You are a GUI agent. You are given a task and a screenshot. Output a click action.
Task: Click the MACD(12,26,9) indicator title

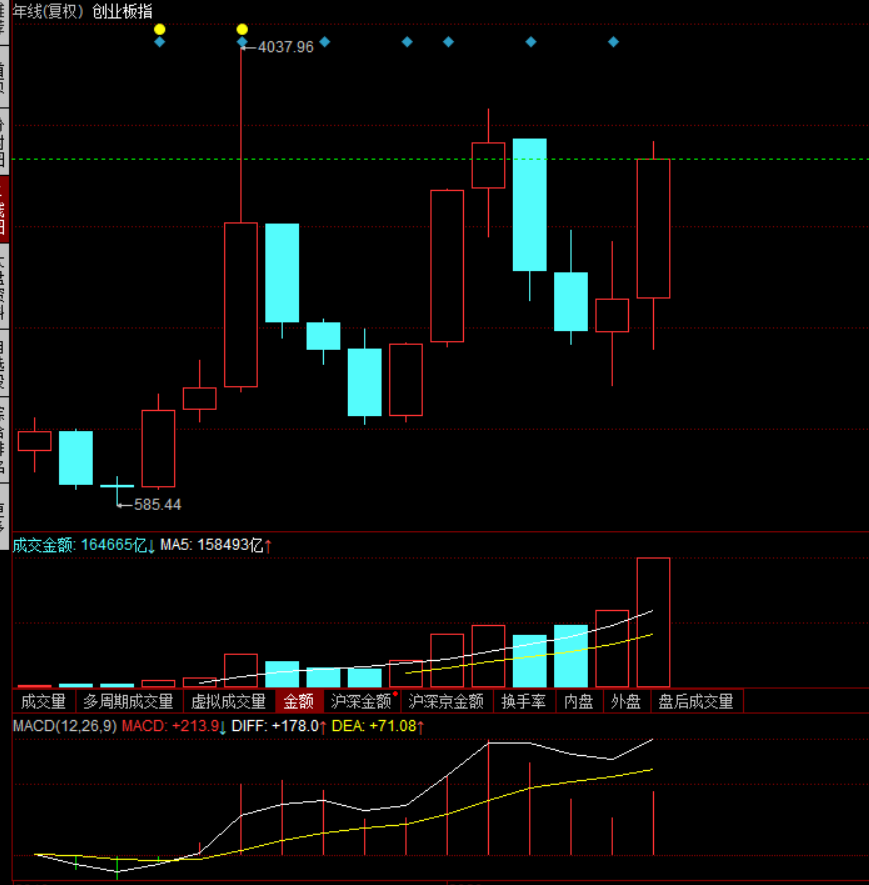[64, 725]
